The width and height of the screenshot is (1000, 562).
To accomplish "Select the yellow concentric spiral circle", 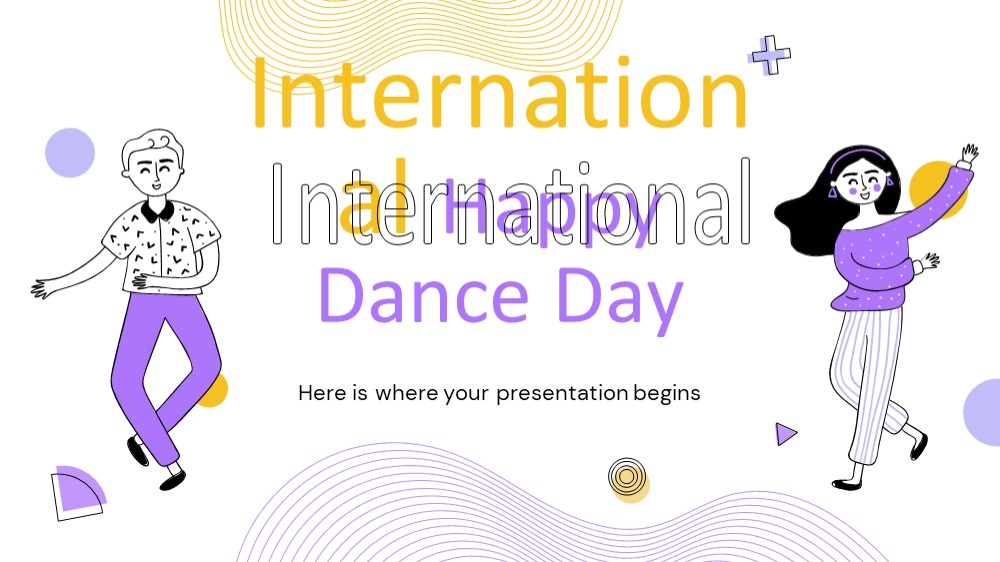I will pyautogui.click(x=628, y=479).
